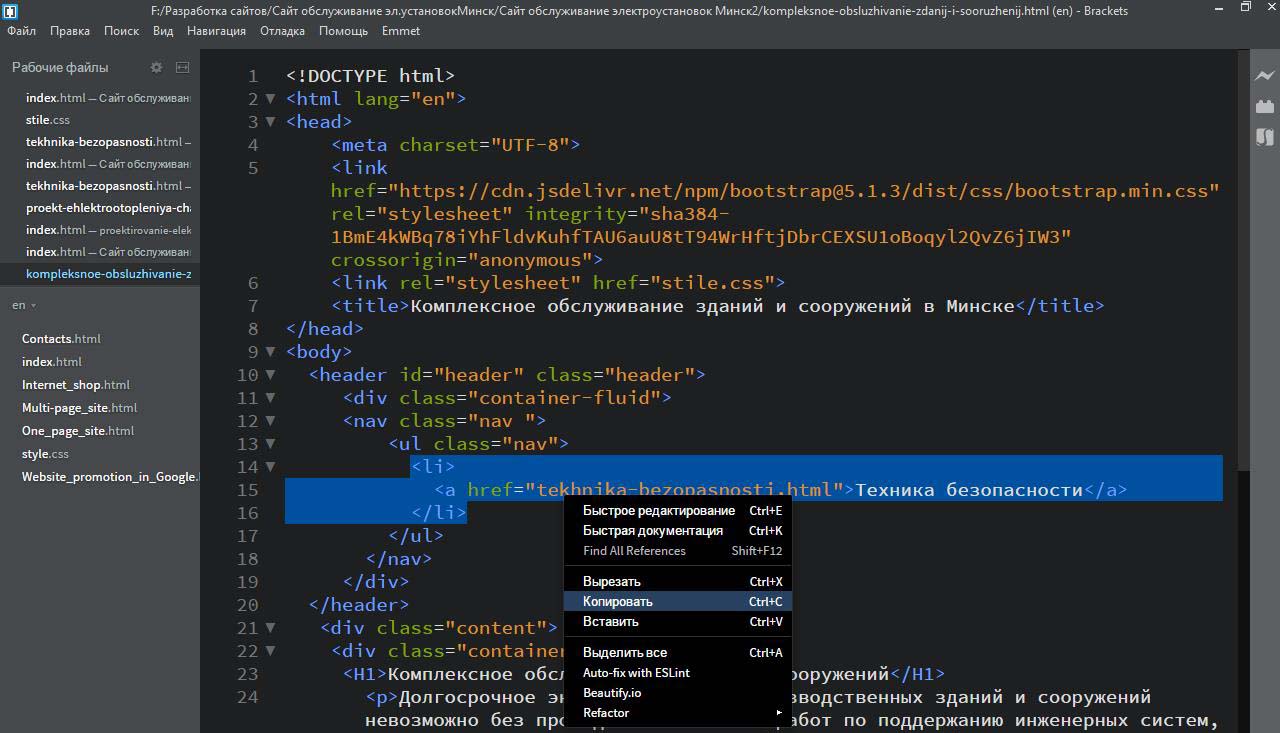The width and height of the screenshot is (1280, 733).
Task: Select Вырезать in context menu
Action: [612, 581]
